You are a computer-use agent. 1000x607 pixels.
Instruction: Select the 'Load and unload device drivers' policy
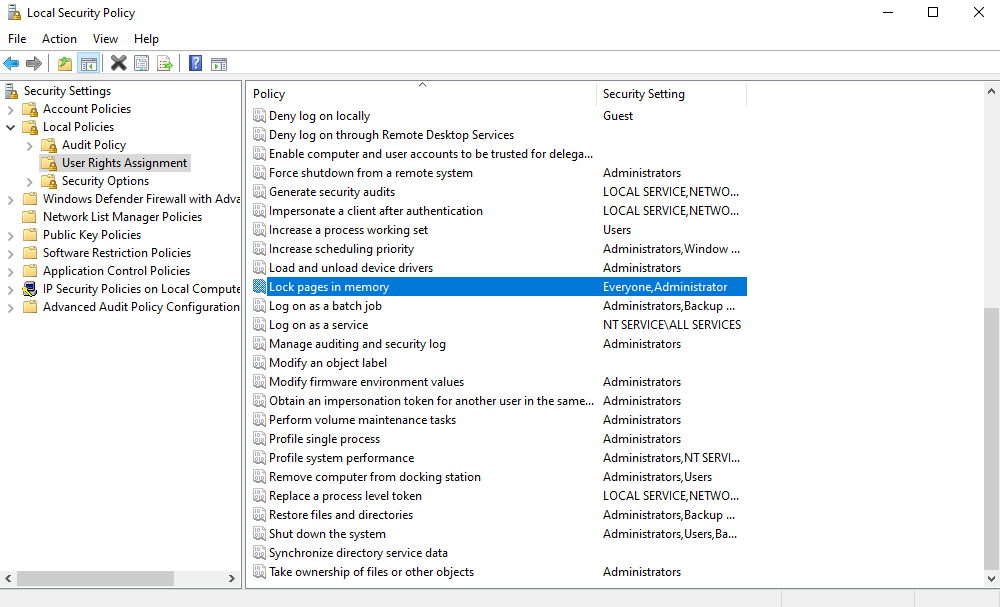tap(351, 268)
